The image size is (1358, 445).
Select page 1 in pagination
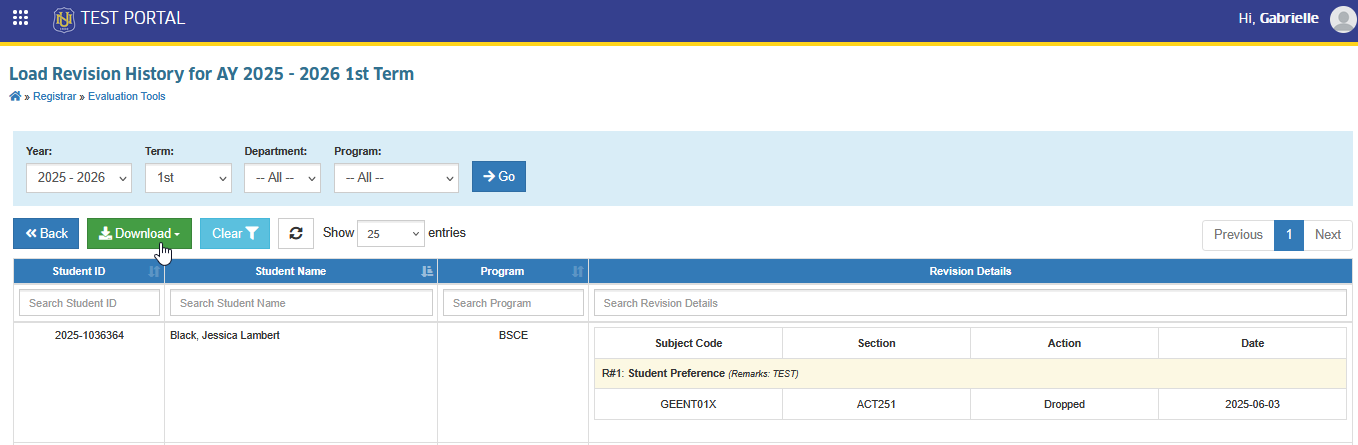pyautogui.click(x=1289, y=235)
